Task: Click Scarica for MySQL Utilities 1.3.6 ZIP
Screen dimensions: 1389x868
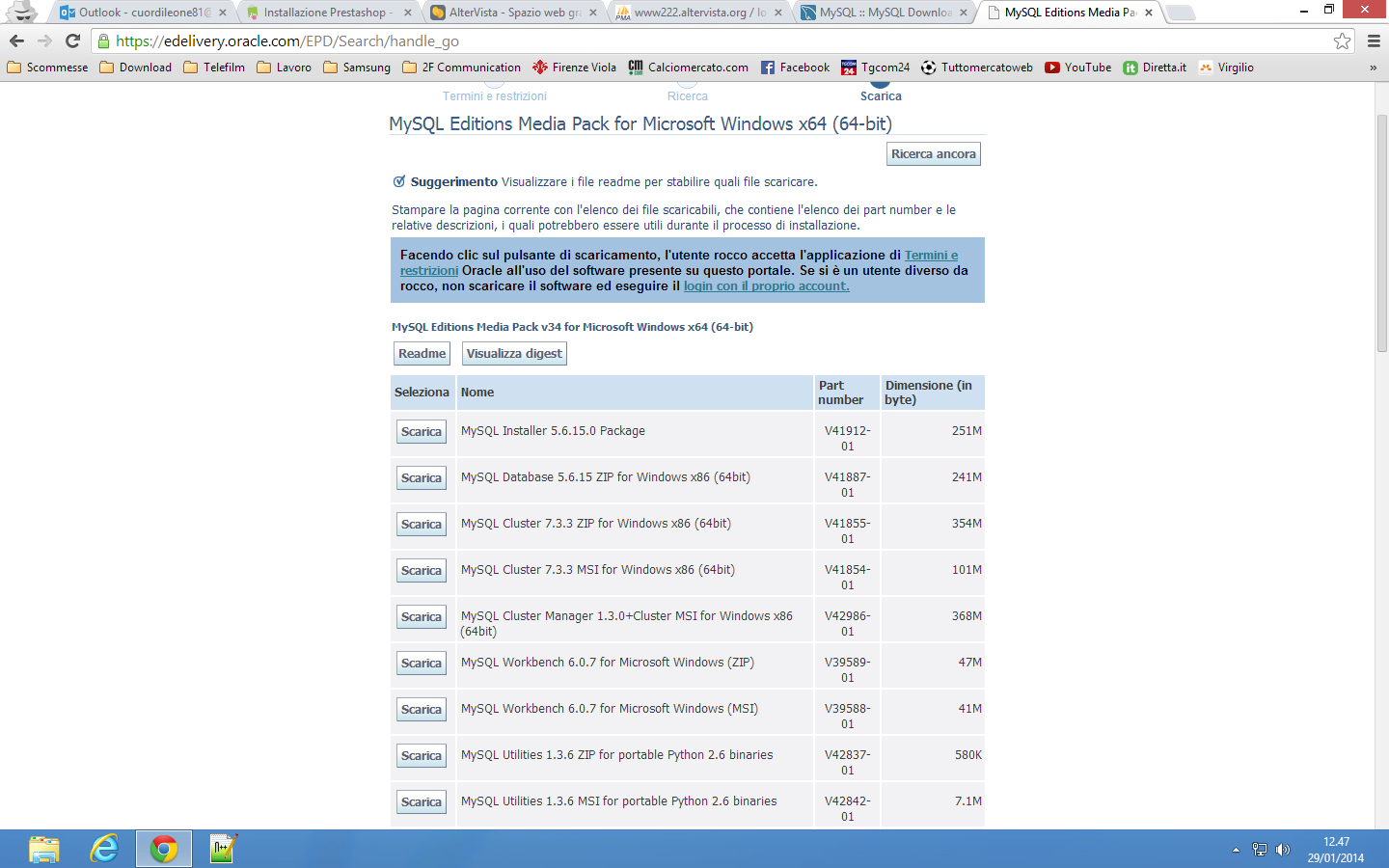Action: pos(422,756)
